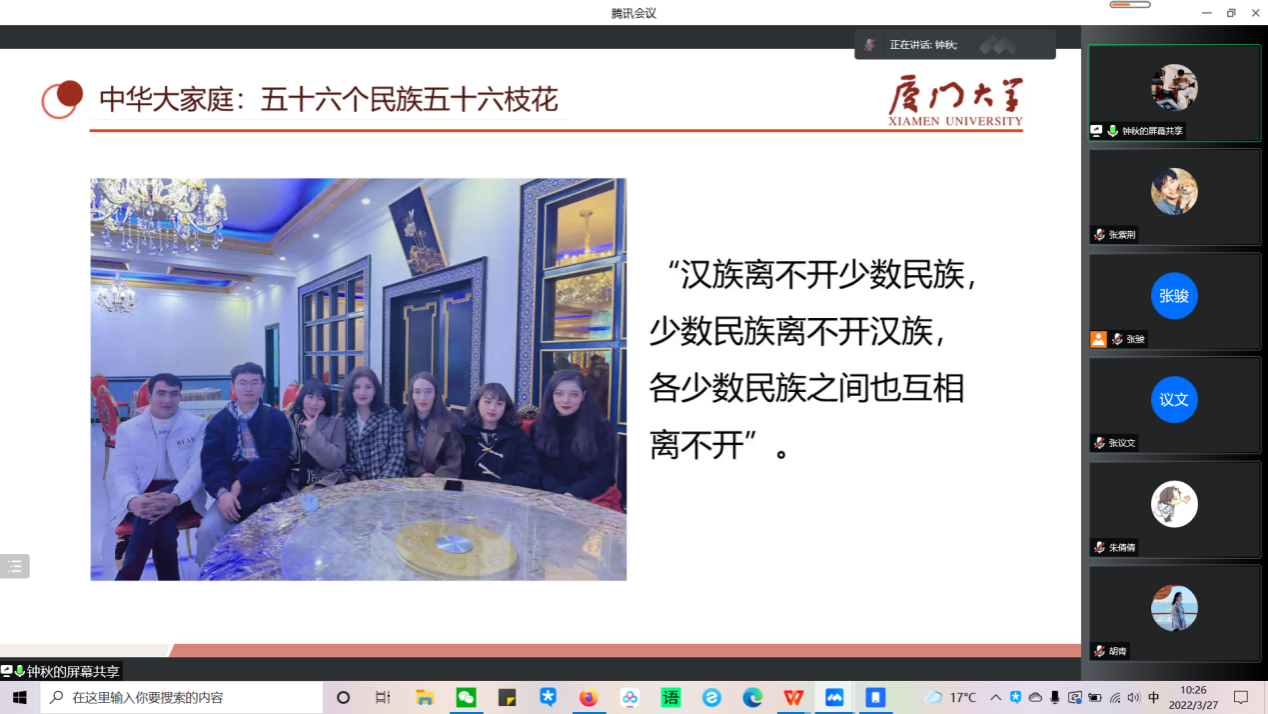
Task: Click the muted microphone icon beside 张骏
Action: pyautogui.click(x=1117, y=339)
